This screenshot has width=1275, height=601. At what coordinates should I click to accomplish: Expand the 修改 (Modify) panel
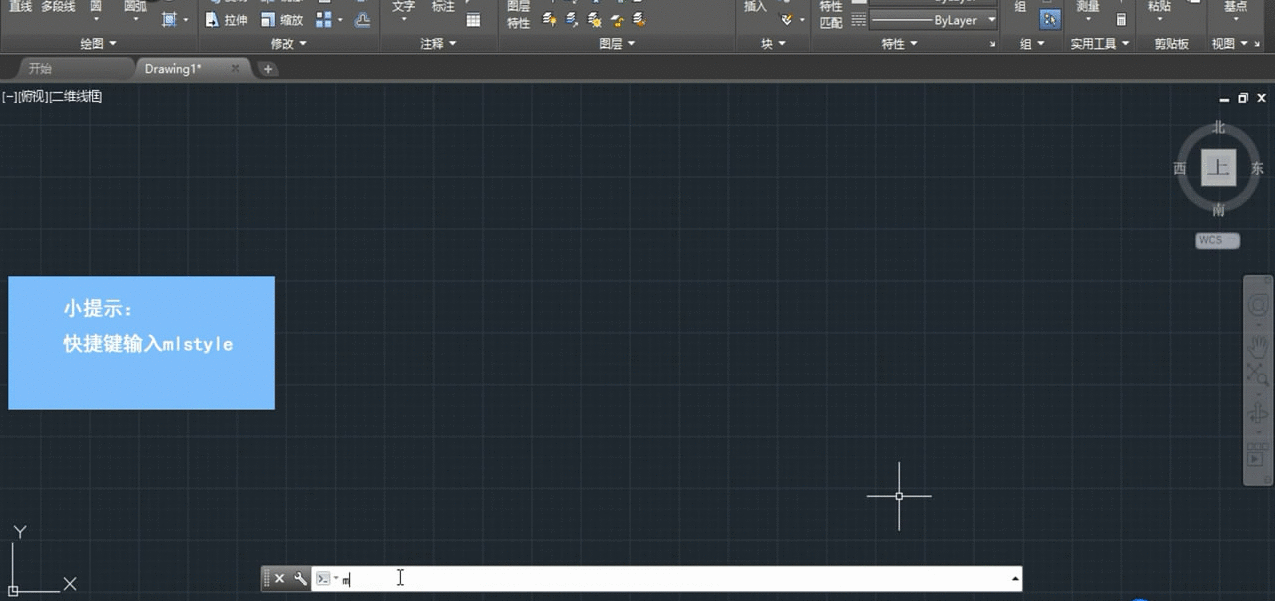pos(289,44)
